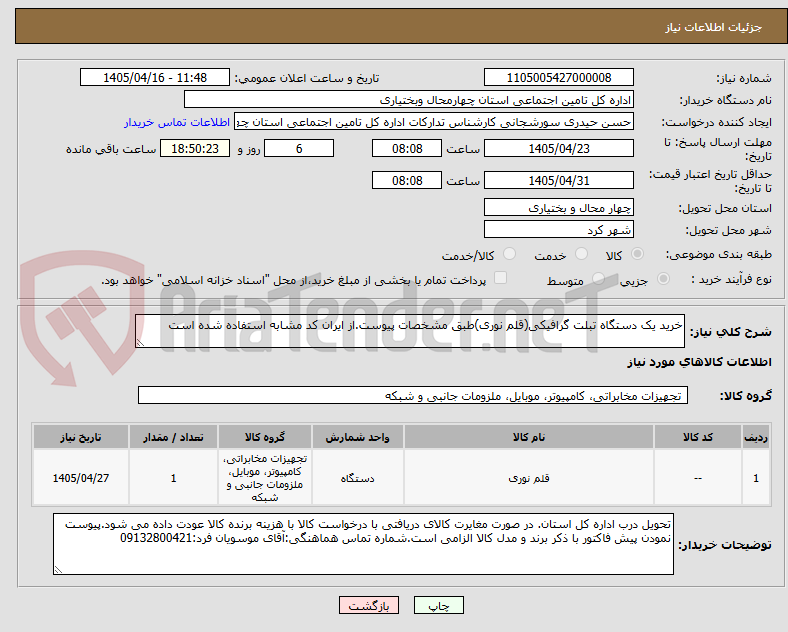Click the description textarea resize grip
This screenshot has width=788, height=632.
140,343
